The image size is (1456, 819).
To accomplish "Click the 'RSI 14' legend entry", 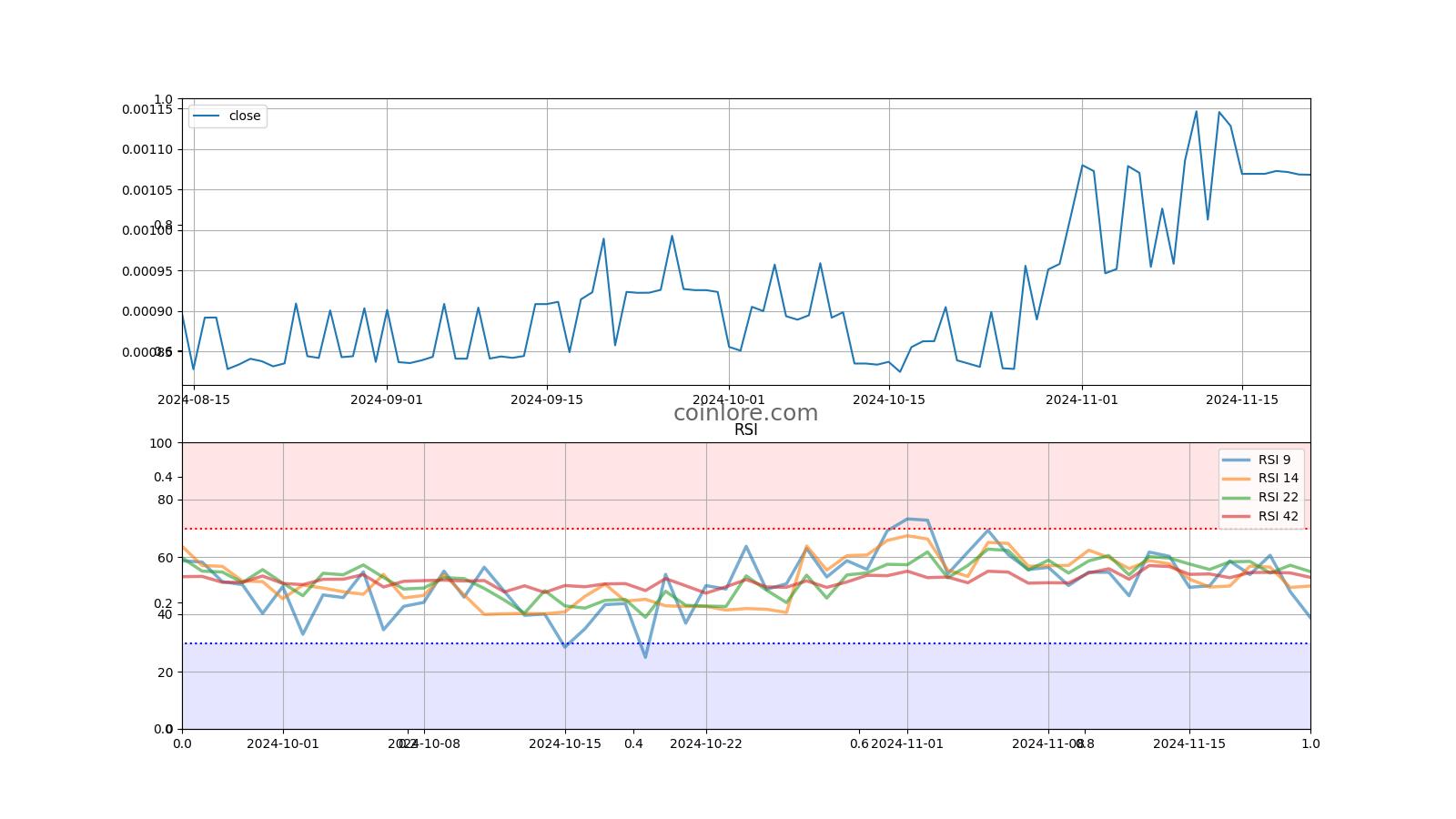I will (x=1279, y=478).
